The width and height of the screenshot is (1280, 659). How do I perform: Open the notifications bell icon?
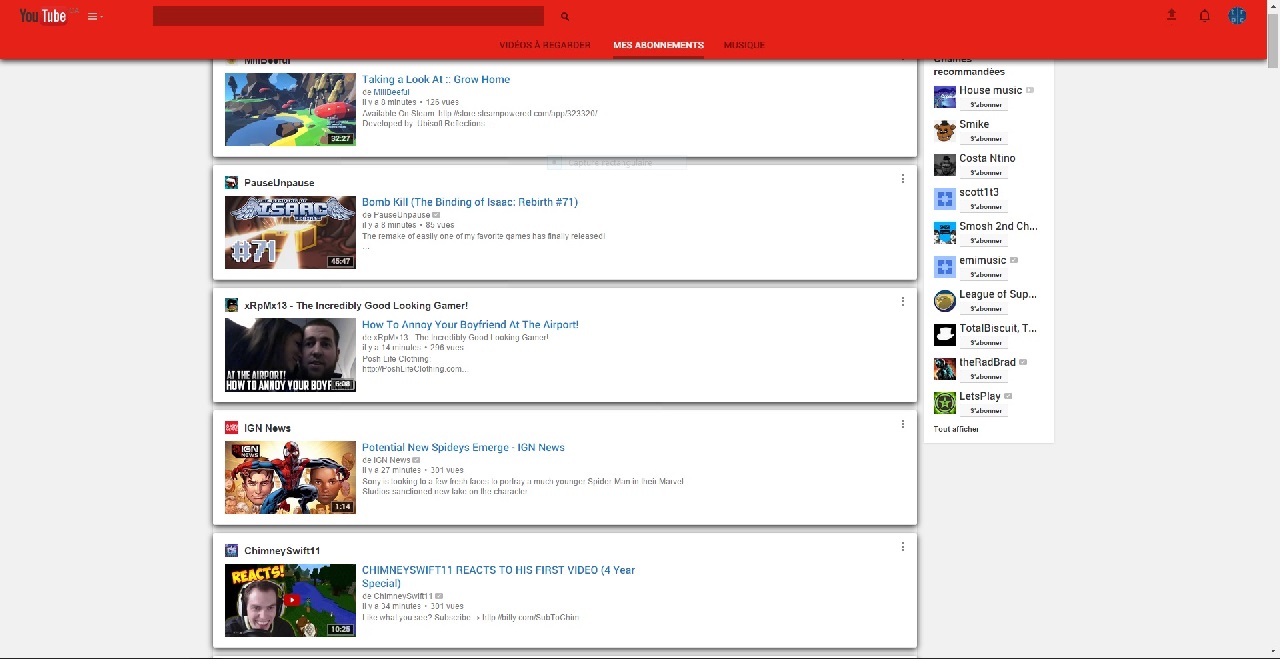click(x=1204, y=16)
